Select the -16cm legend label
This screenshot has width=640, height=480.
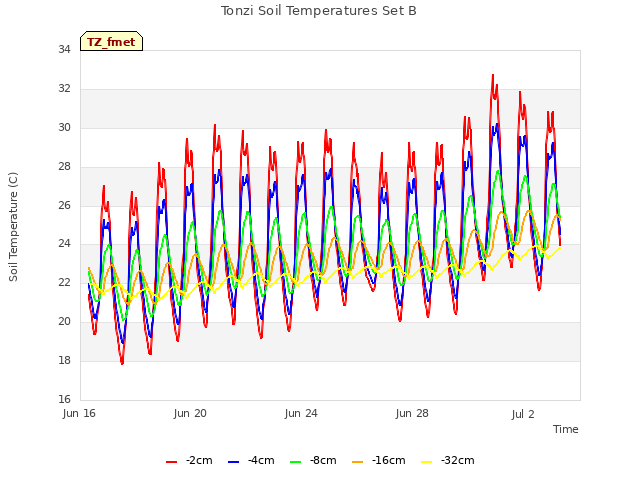(389, 460)
